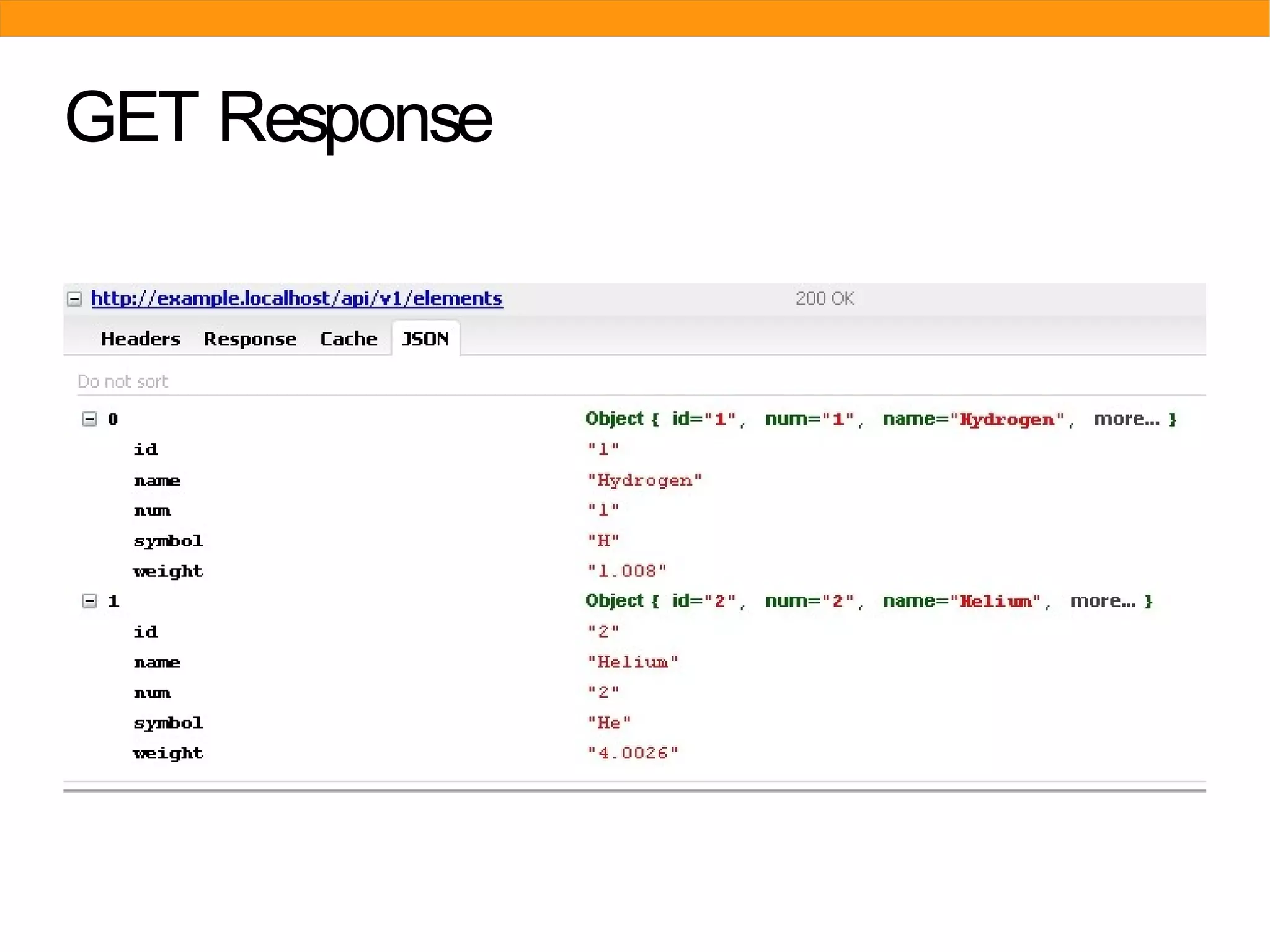Click the "H" symbol value

603,541
